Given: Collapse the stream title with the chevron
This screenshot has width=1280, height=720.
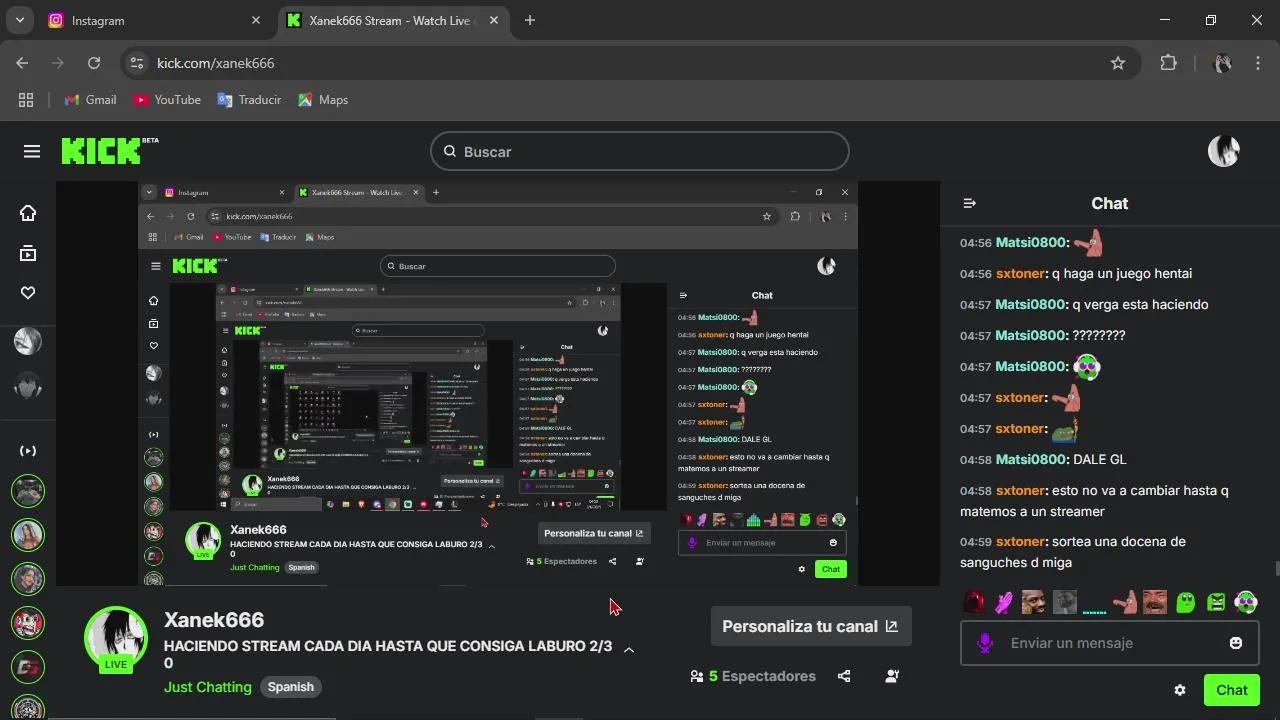Looking at the screenshot, I should pos(629,650).
